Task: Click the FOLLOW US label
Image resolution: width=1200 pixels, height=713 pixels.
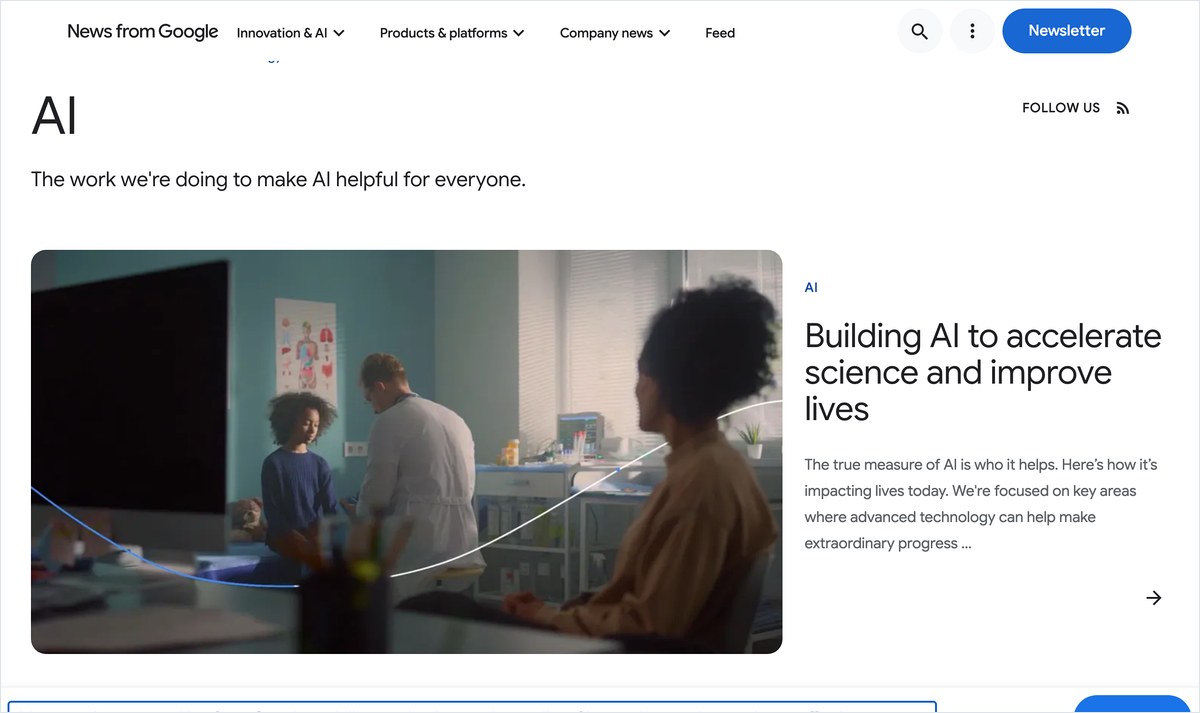Action: pos(1061,108)
